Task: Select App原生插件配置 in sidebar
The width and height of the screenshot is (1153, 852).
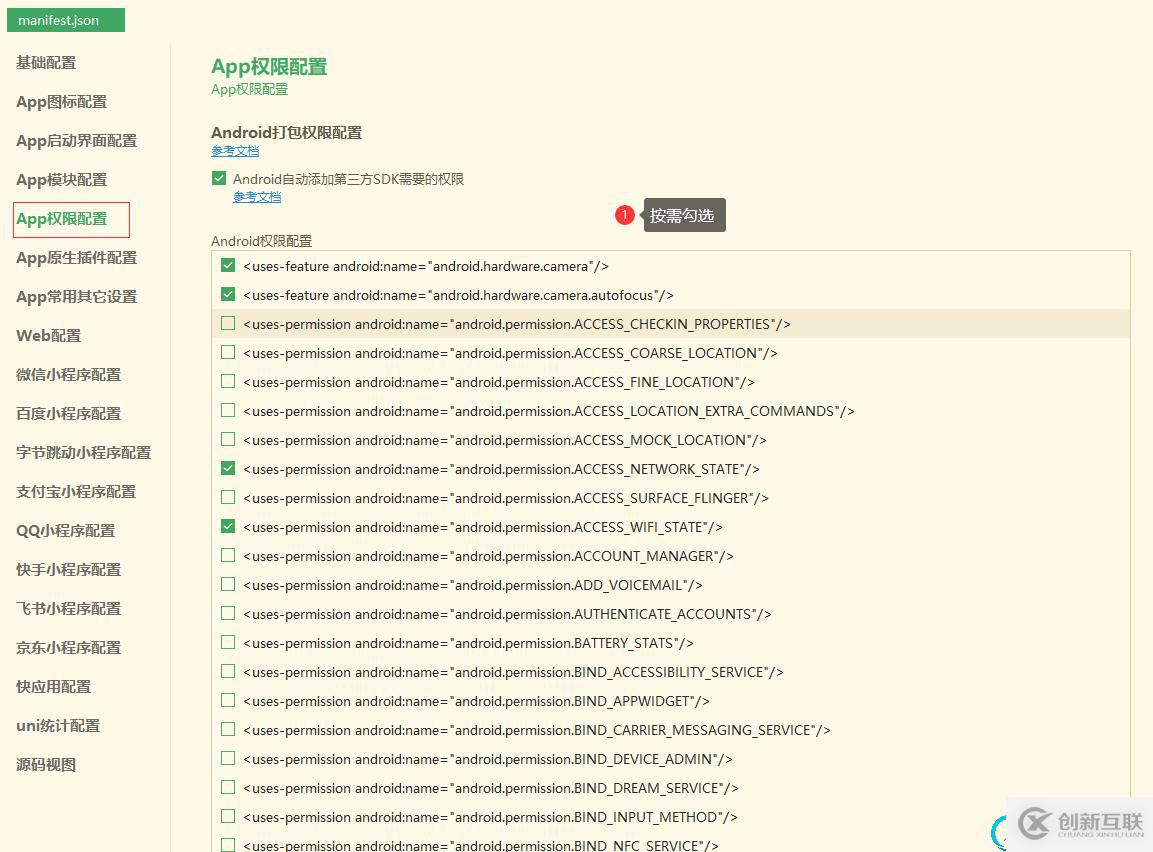Action: 76,258
